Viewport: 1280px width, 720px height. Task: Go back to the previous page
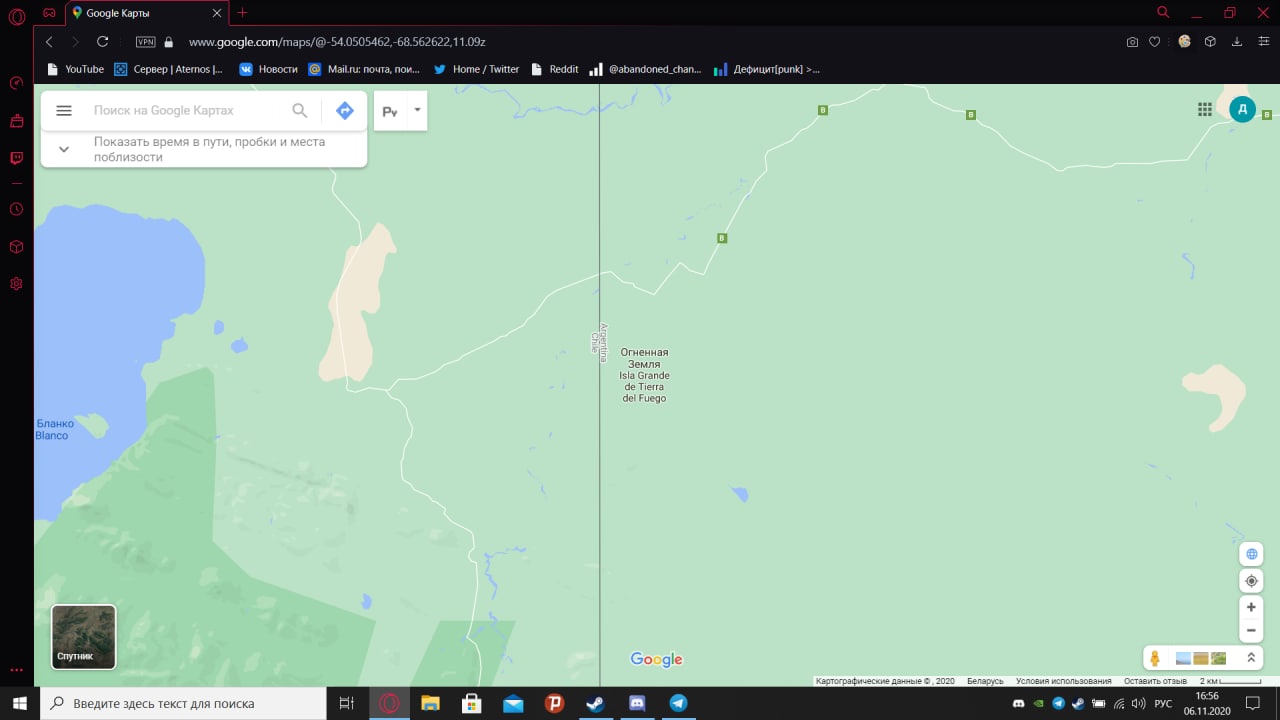pyautogui.click(x=49, y=42)
